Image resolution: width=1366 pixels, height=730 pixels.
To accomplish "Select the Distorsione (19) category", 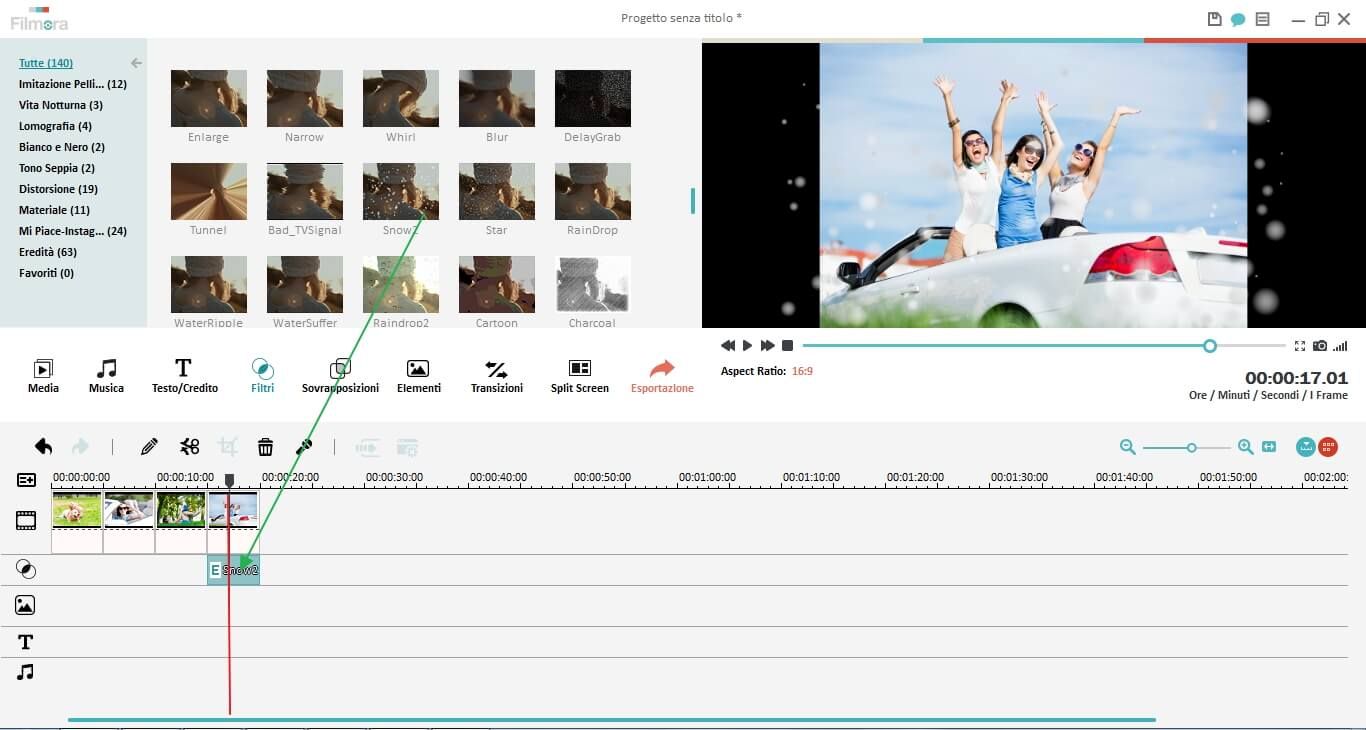I will 59,189.
